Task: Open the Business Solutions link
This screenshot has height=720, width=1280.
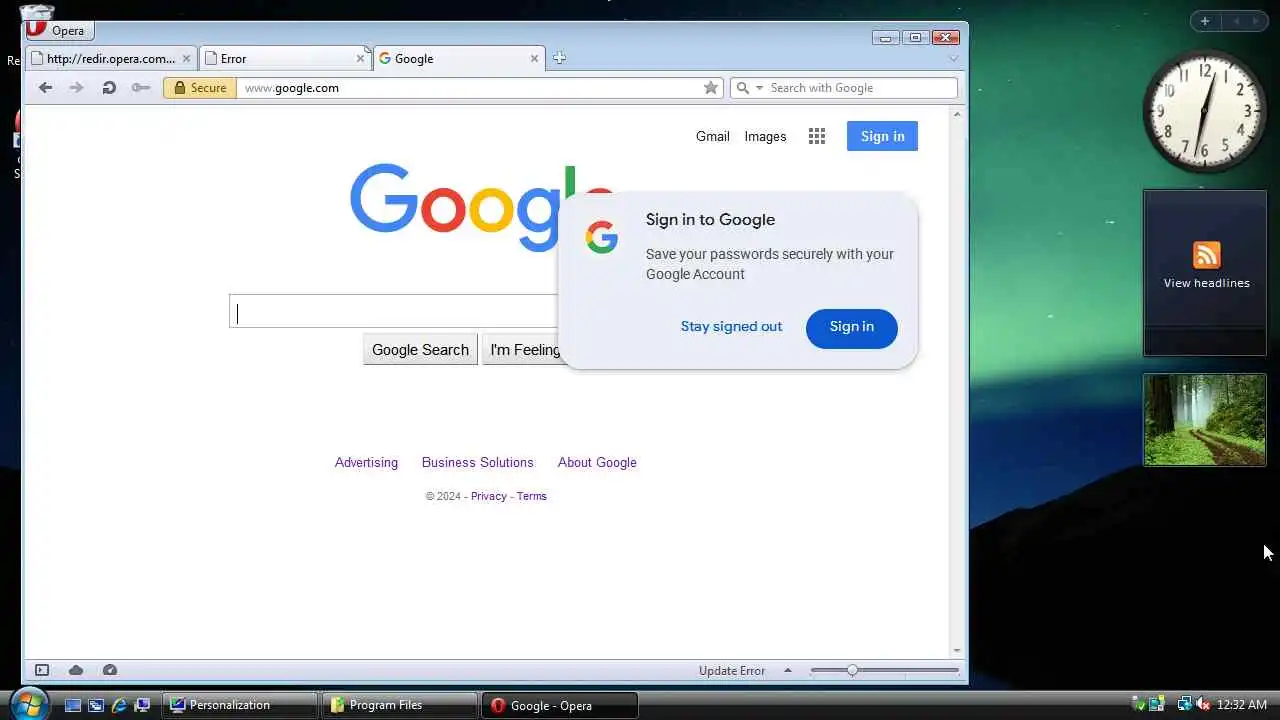Action: 478,462
